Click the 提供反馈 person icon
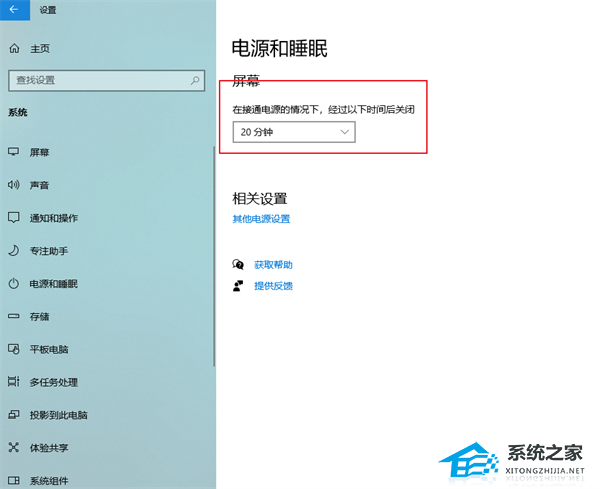The image size is (600, 489). [x=238, y=286]
